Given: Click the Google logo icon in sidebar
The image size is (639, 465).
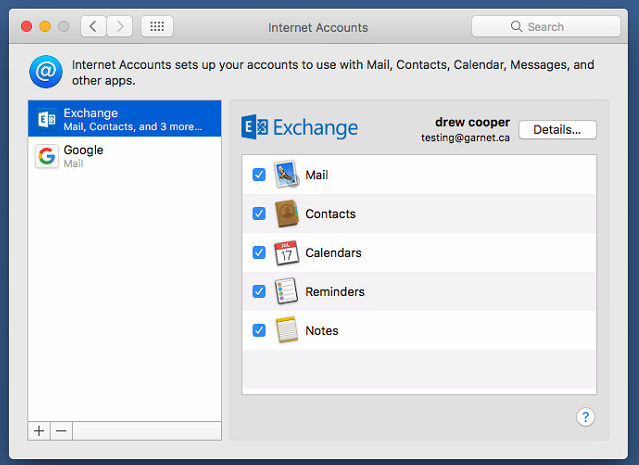Looking at the screenshot, I should pos(46,157).
